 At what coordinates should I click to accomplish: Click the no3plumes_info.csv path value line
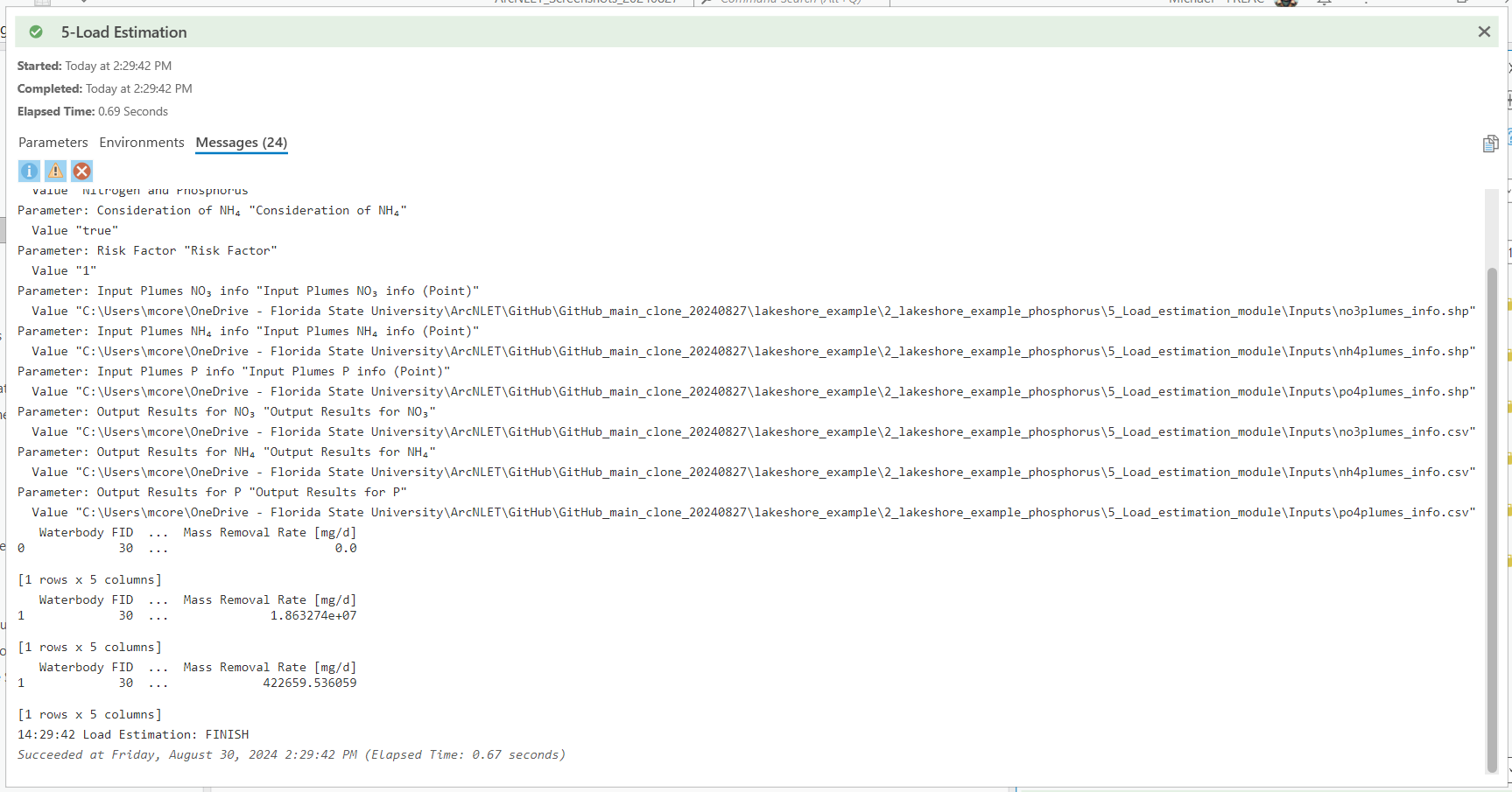(754, 431)
